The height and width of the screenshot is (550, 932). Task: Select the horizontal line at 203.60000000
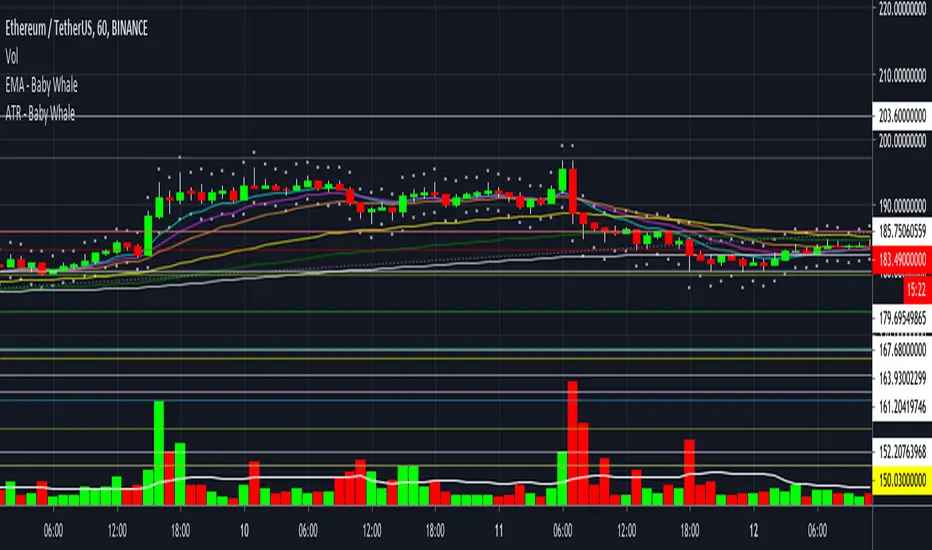coord(436,117)
